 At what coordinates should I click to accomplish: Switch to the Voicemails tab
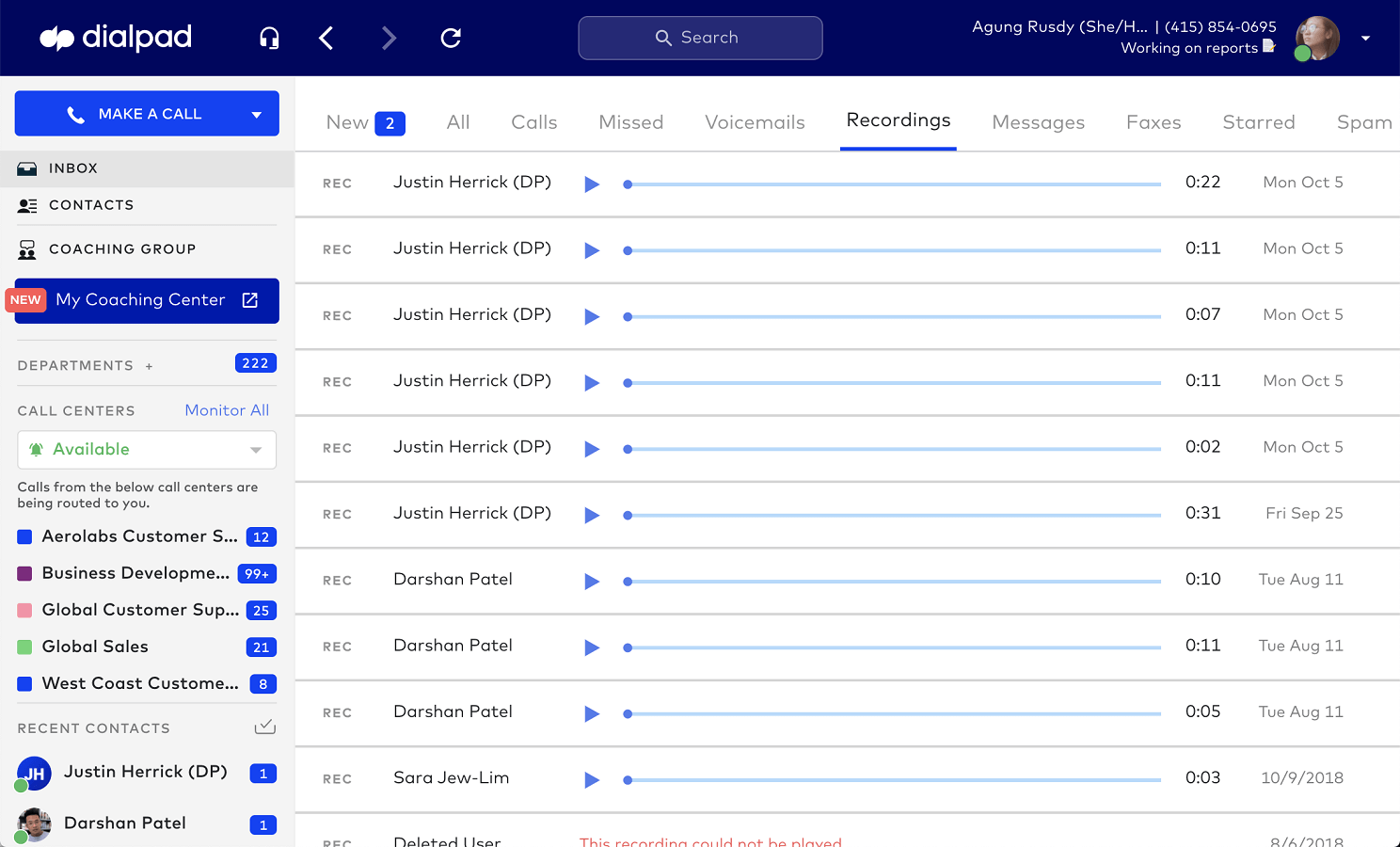tap(755, 122)
